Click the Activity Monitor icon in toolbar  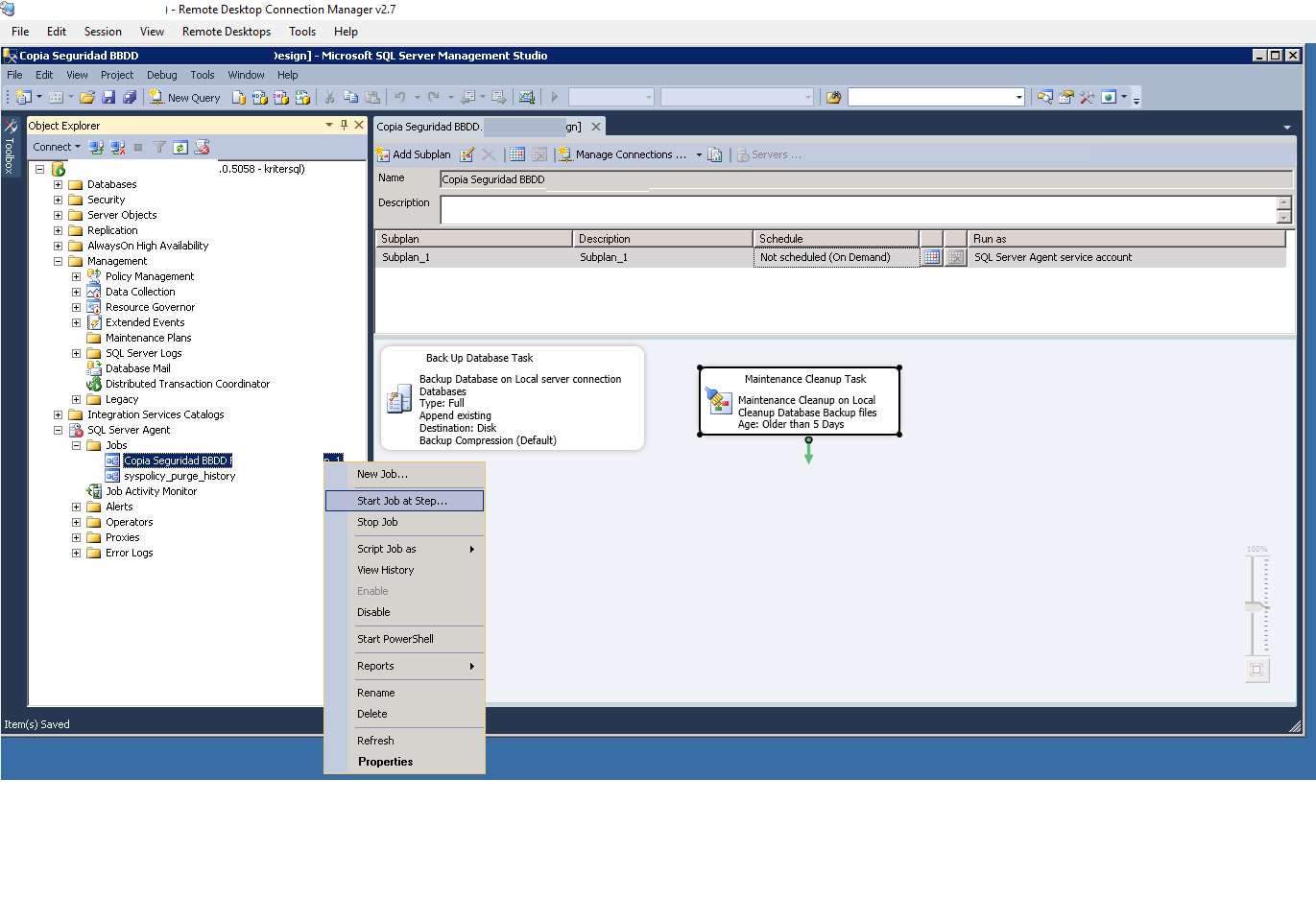pos(526,97)
